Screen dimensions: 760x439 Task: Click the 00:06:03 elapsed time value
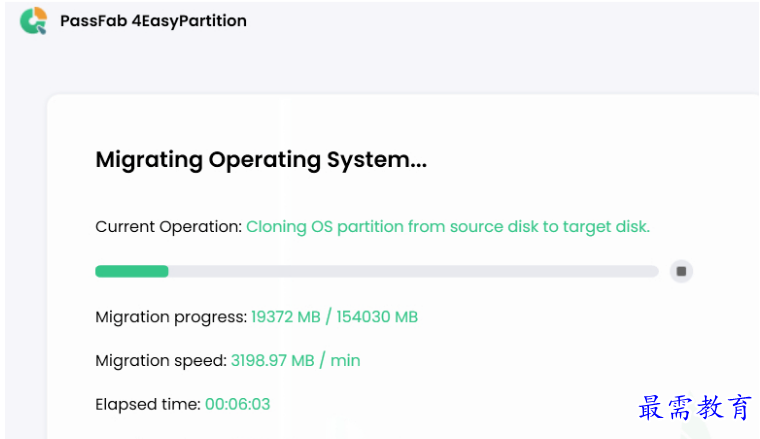coord(237,404)
